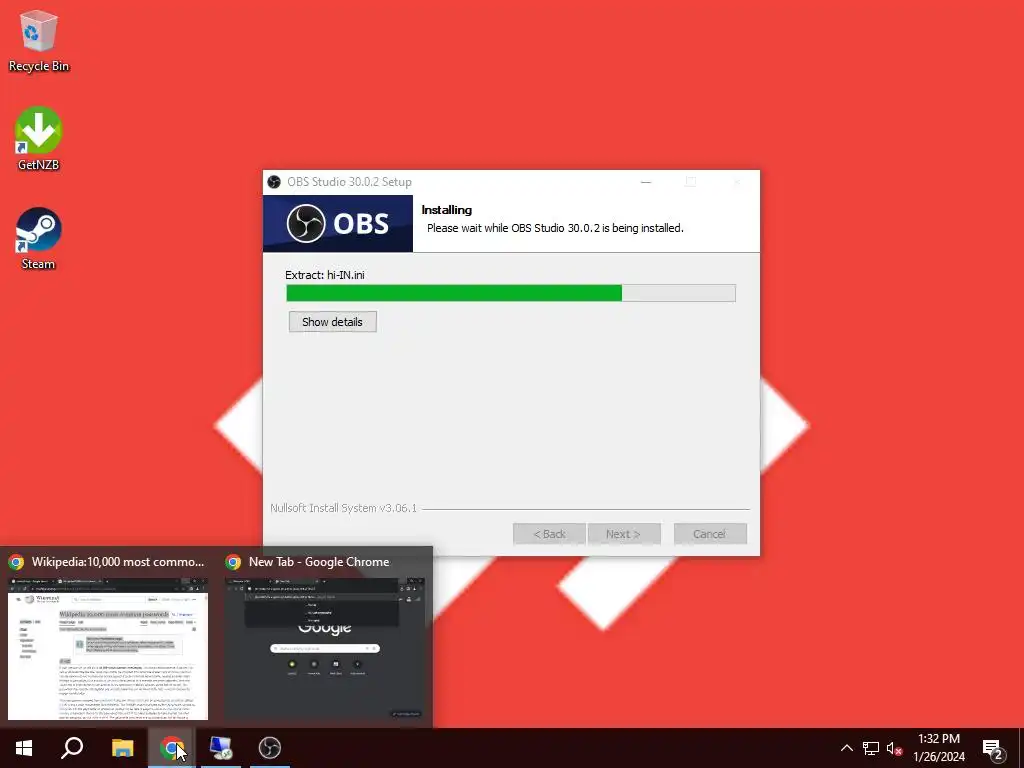Click the OBS banner image in installer header
Image resolution: width=1024 pixels, height=768 pixels.
(338, 223)
